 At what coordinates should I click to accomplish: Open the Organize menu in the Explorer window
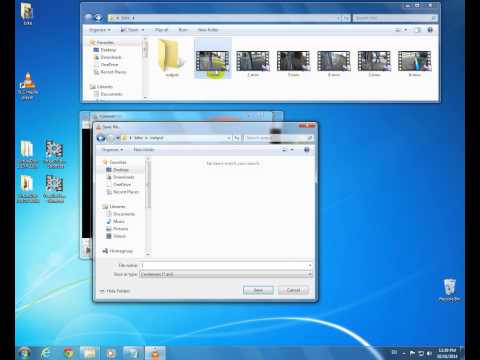[x=99, y=30]
